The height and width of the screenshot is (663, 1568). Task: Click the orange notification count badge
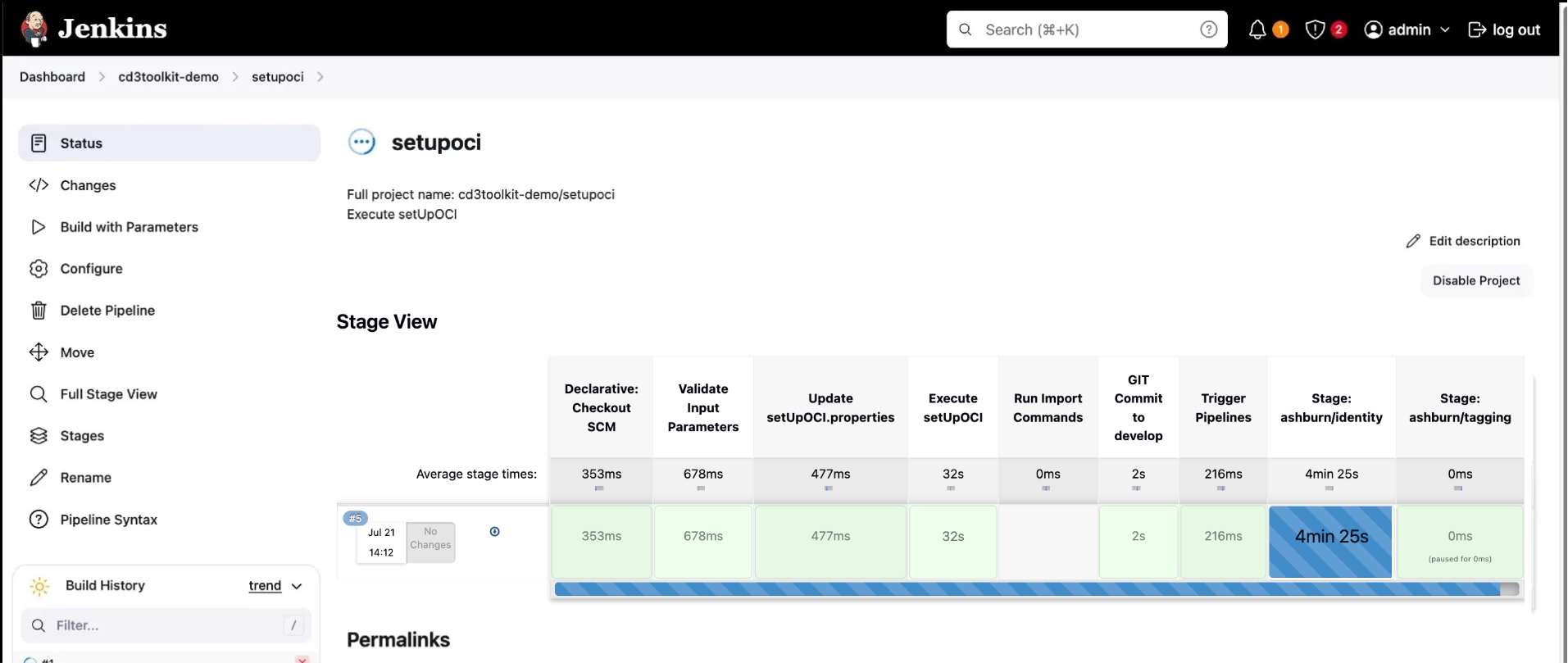tap(1280, 30)
